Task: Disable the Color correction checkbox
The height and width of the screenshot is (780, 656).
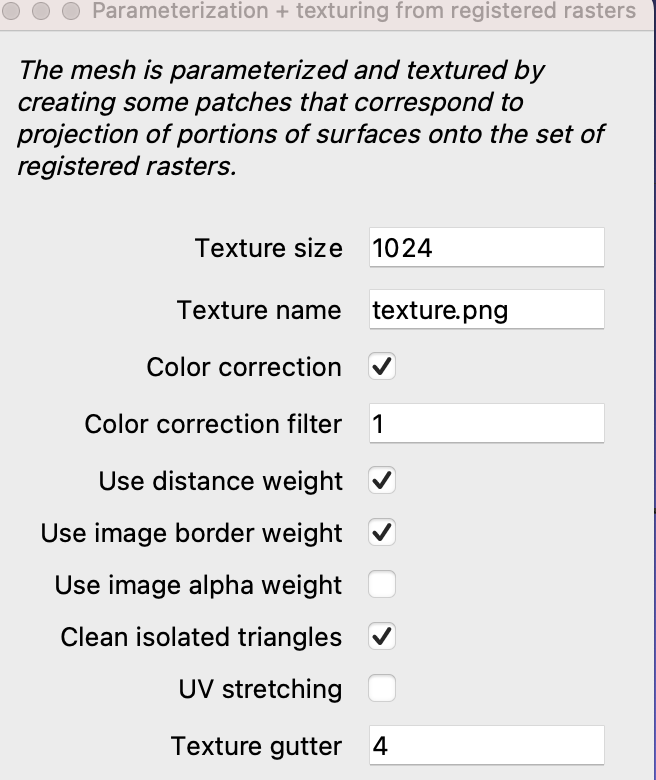Action: point(382,367)
